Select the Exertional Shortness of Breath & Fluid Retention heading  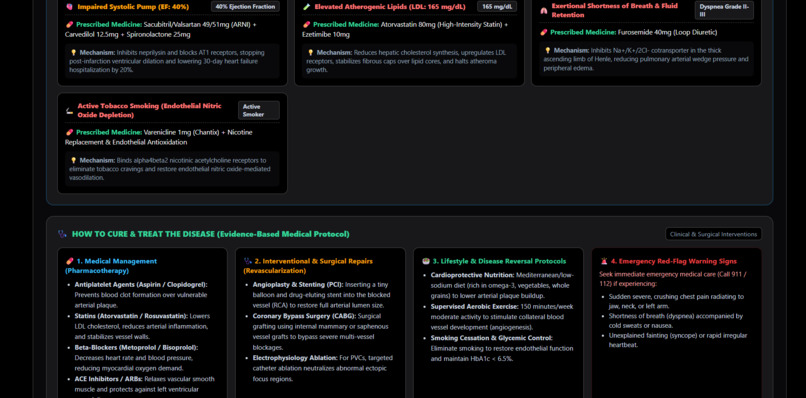615,10
